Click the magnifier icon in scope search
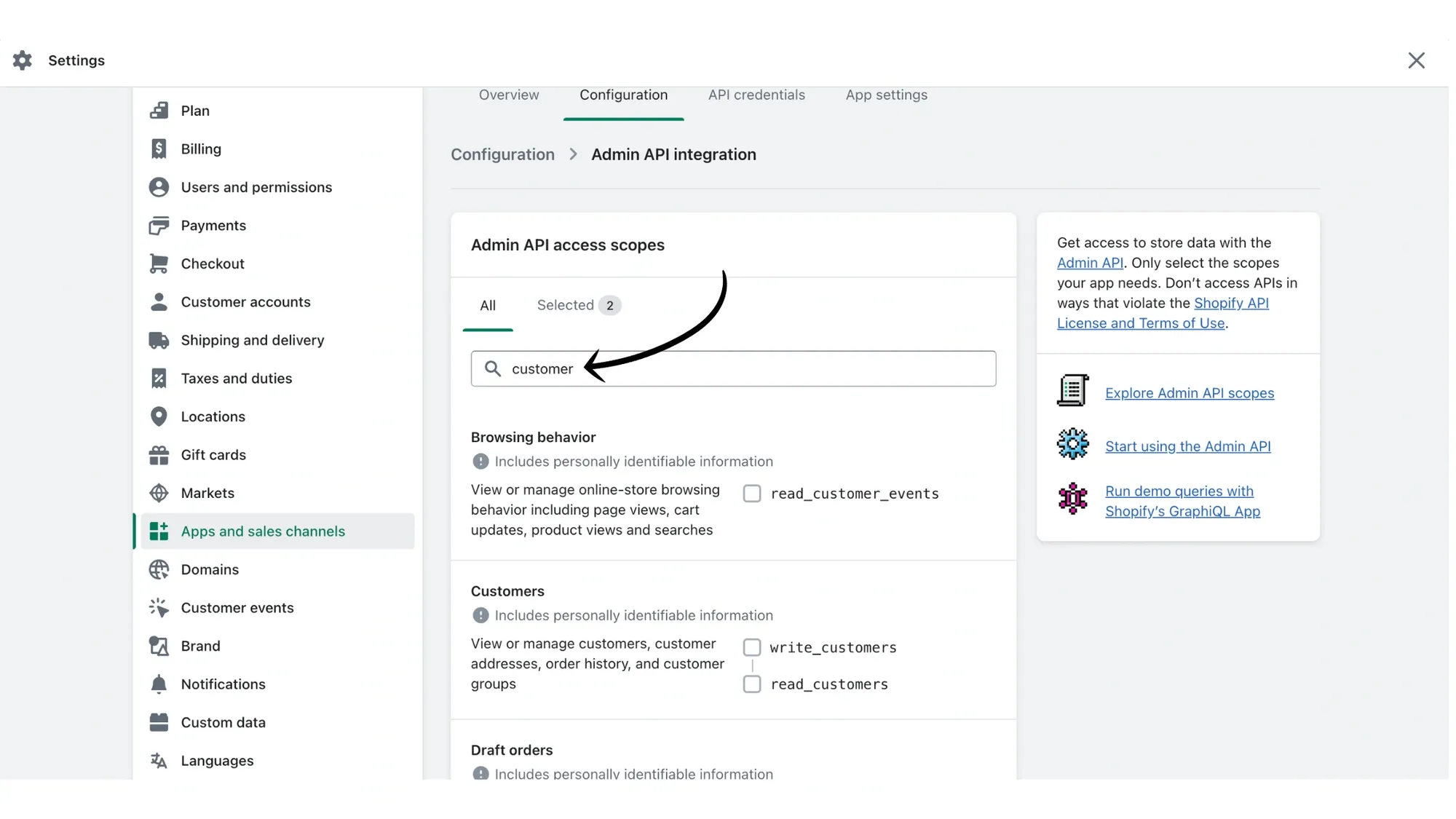The image size is (1456, 819). (493, 368)
